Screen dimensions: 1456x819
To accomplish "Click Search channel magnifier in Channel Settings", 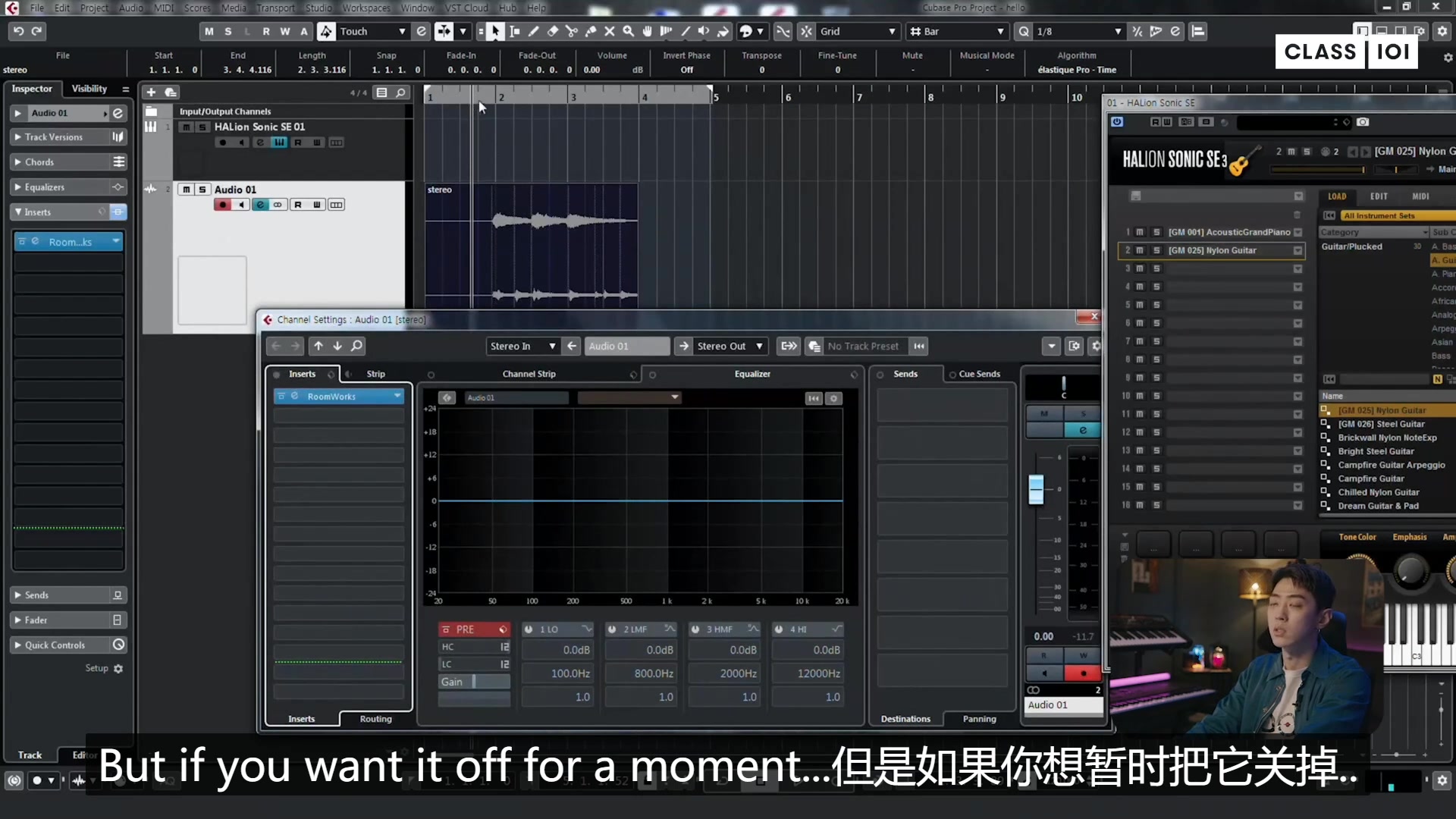I will 356,346.
